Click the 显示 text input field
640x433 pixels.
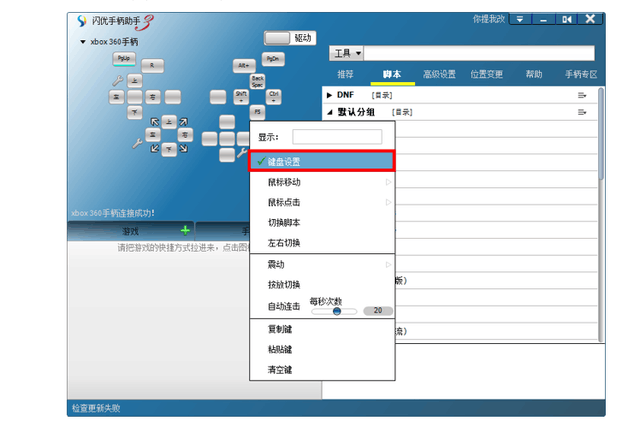tap(337, 137)
